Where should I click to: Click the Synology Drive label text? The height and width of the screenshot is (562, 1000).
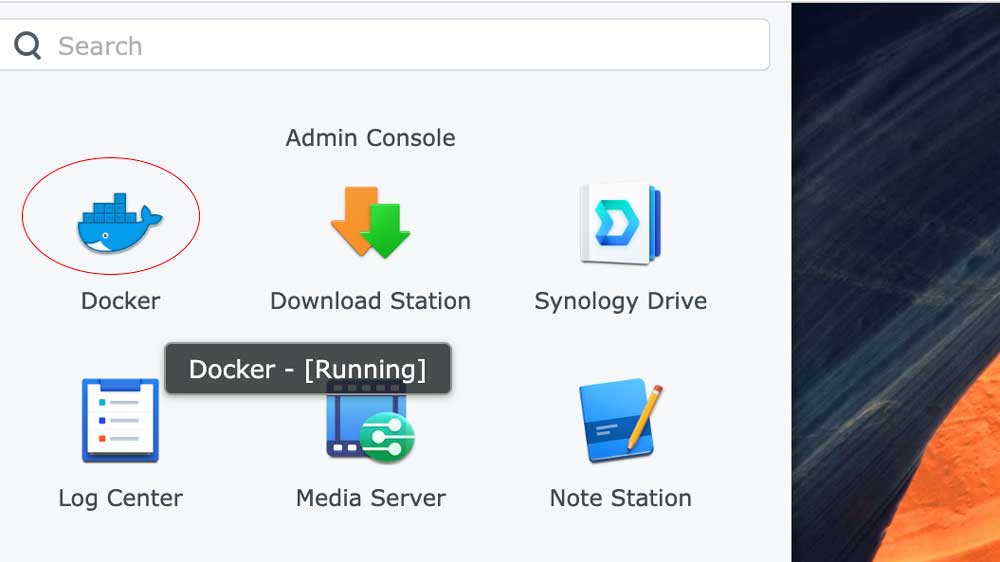pos(621,302)
